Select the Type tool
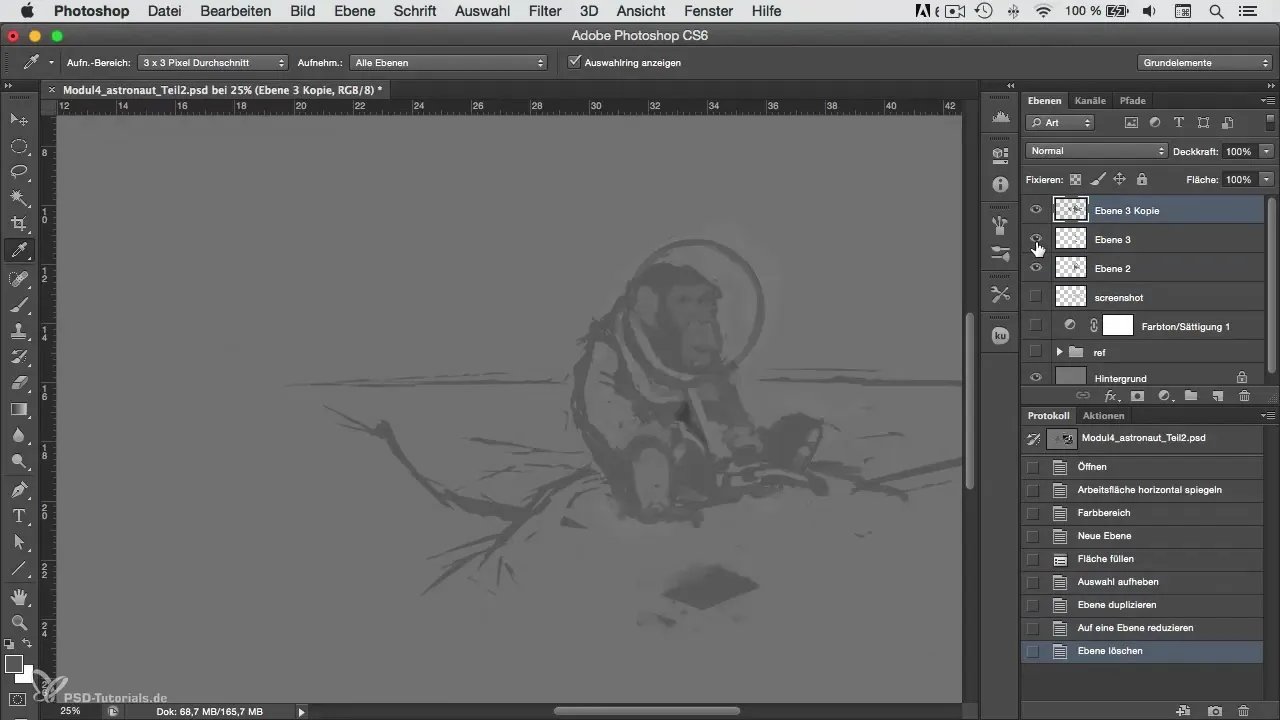 tap(18, 516)
